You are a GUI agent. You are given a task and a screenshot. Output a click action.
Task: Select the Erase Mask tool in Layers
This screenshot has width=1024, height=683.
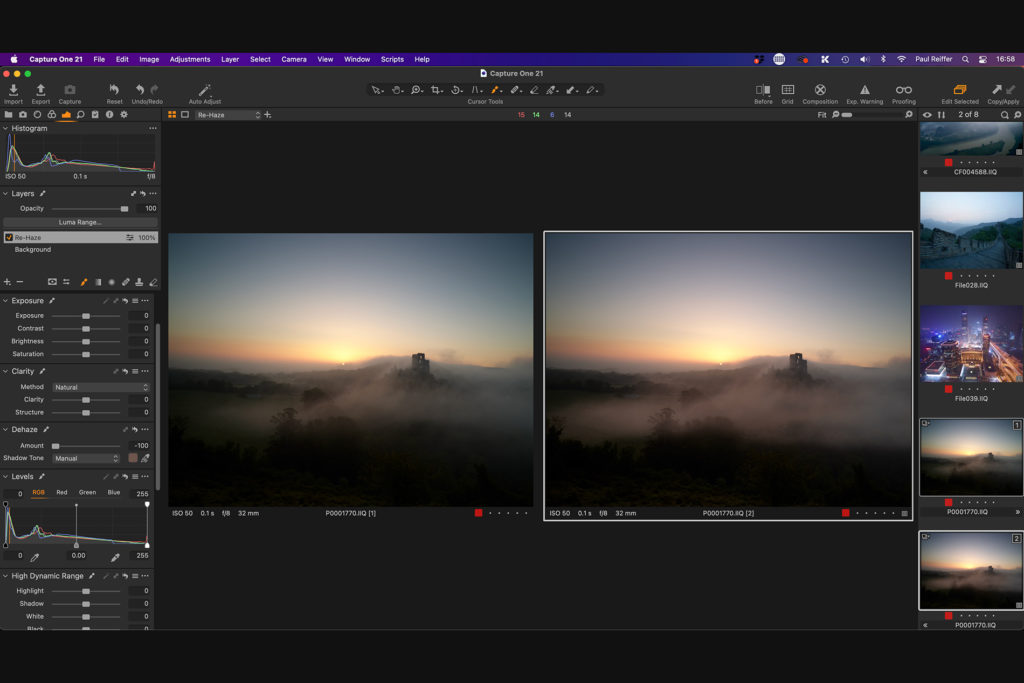coord(153,282)
